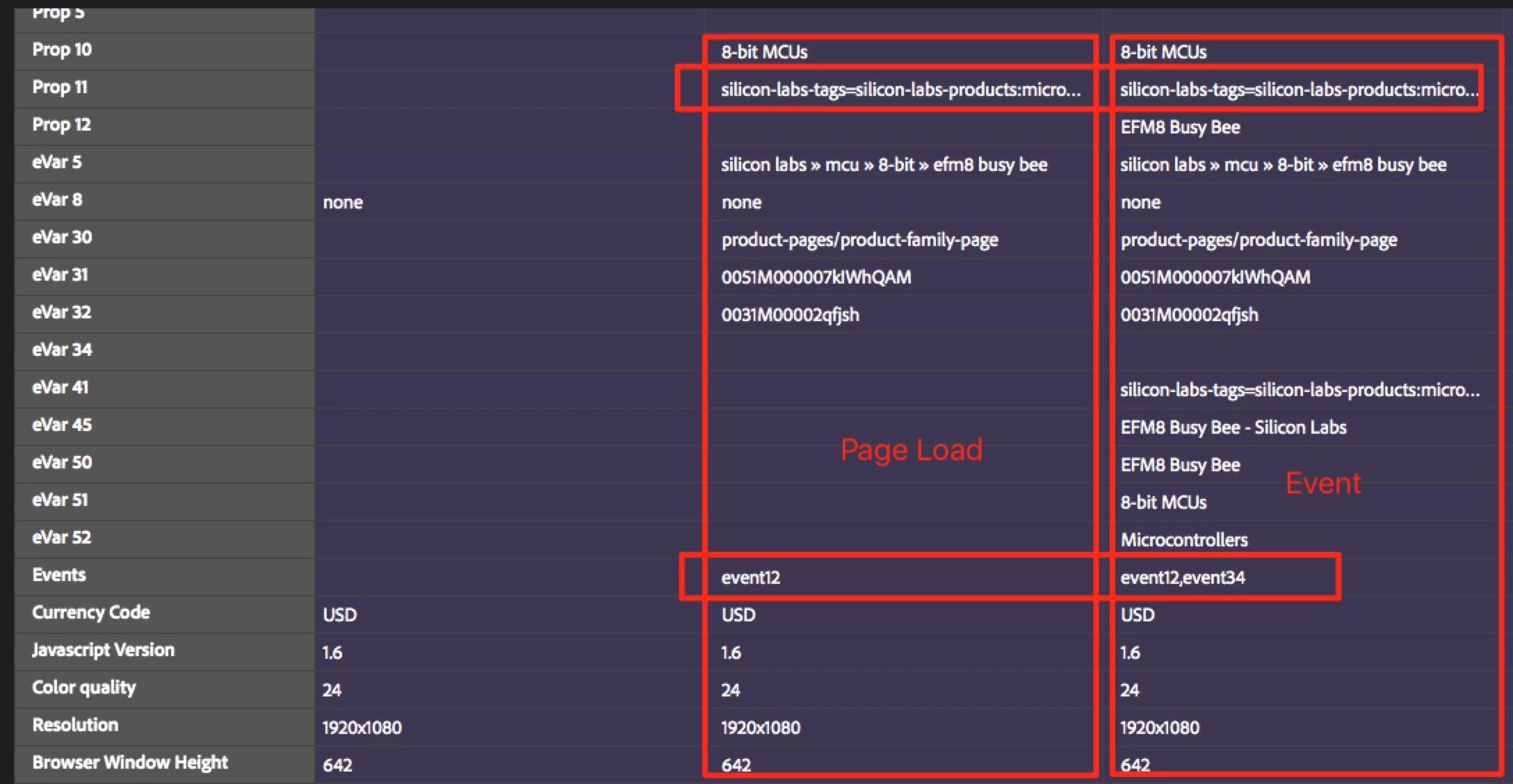The width and height of the screenshot is (1513, 784).
Task: Click the Currency Code row label
Action: 91,613
